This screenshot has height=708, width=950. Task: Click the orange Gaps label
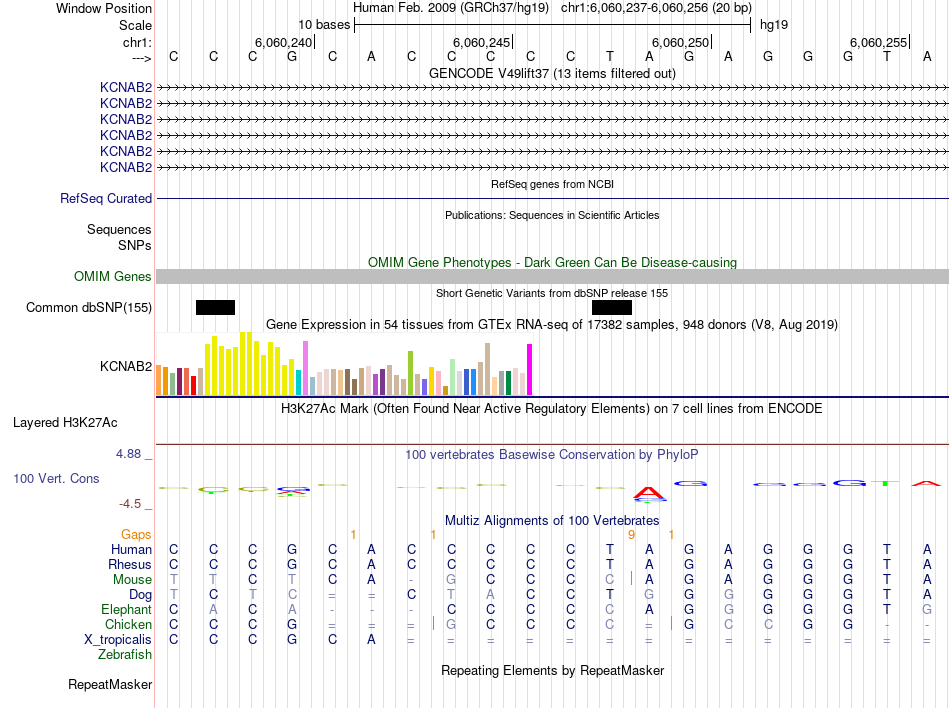136,535
